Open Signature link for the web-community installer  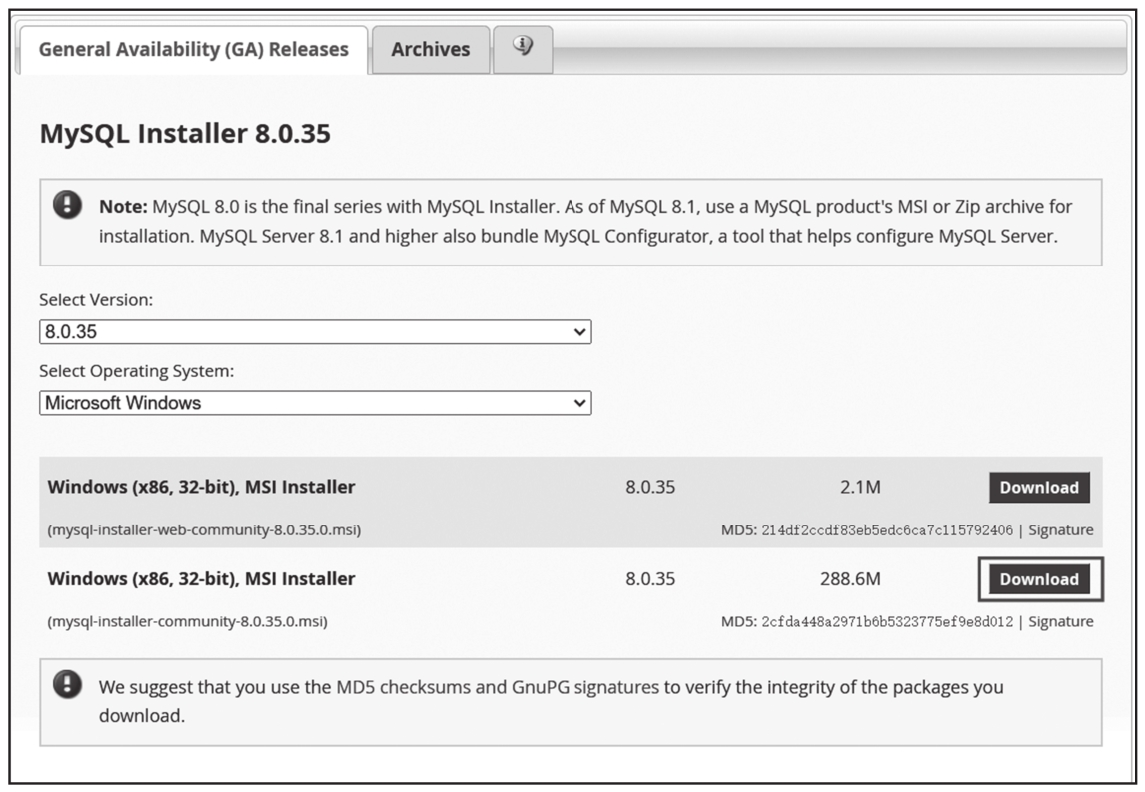[x=1060, y=530]
